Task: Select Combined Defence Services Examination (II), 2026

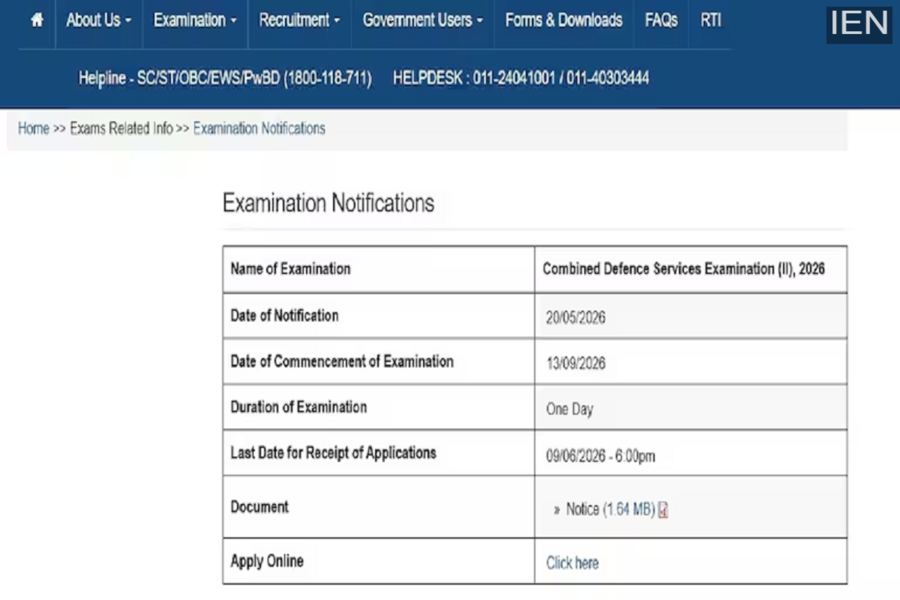Action: 684,269
